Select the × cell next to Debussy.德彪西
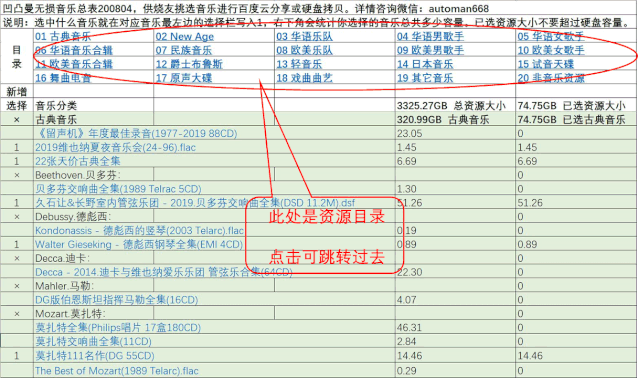This screenshot has width=638, height=378. click(x=17, y=216)
